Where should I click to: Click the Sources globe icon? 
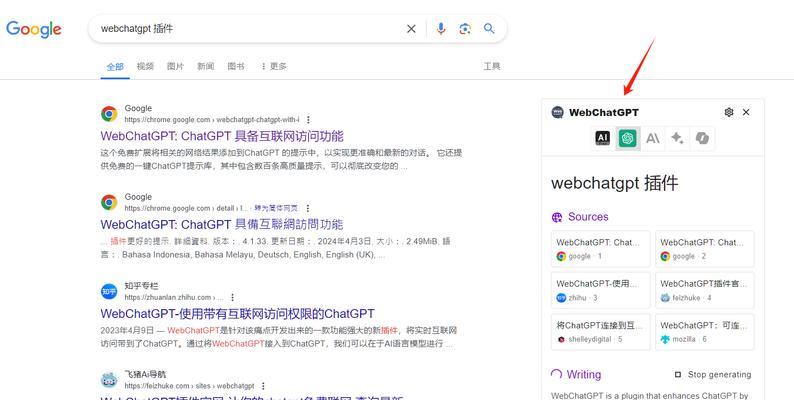pyautogui.click(x=557, y=217)
